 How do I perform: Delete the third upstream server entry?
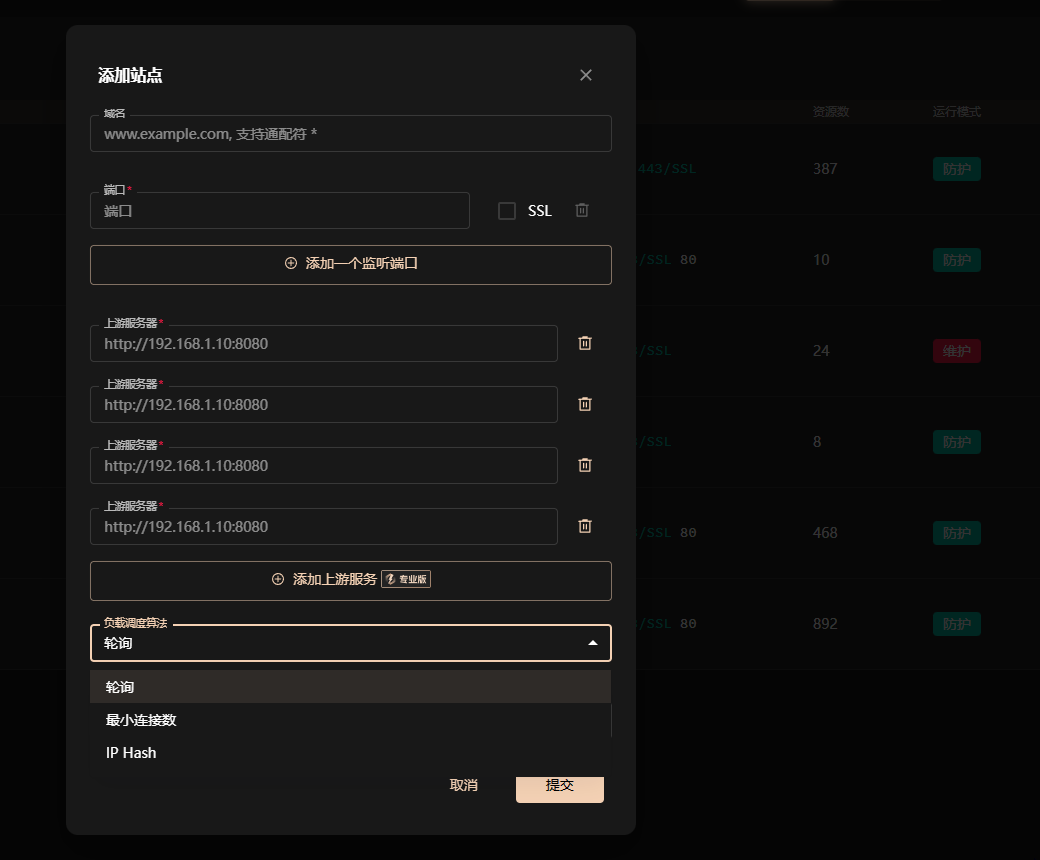(x=584, y=465)
